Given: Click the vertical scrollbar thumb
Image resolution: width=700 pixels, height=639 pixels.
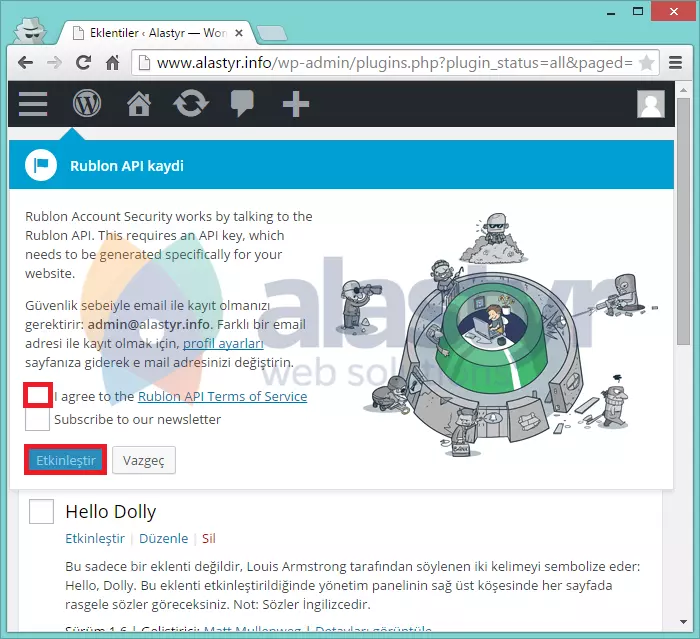Looking at the screenshot, I should 683,221.
